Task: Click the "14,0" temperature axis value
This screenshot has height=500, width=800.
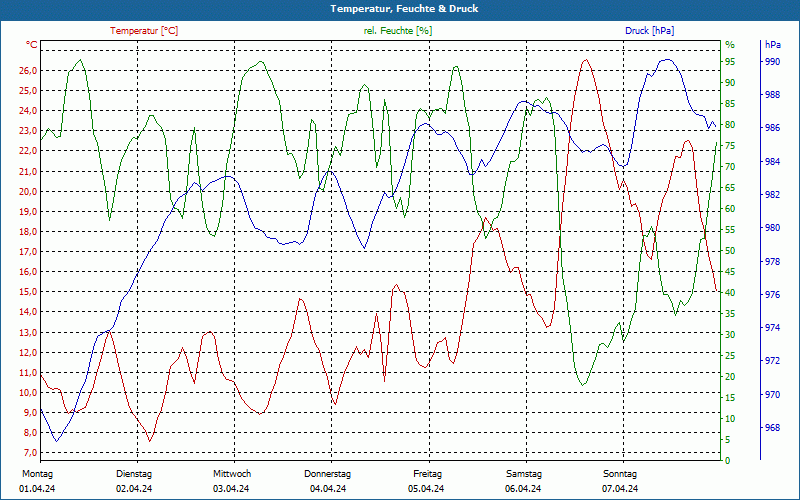Action: [x=28, y=312]
